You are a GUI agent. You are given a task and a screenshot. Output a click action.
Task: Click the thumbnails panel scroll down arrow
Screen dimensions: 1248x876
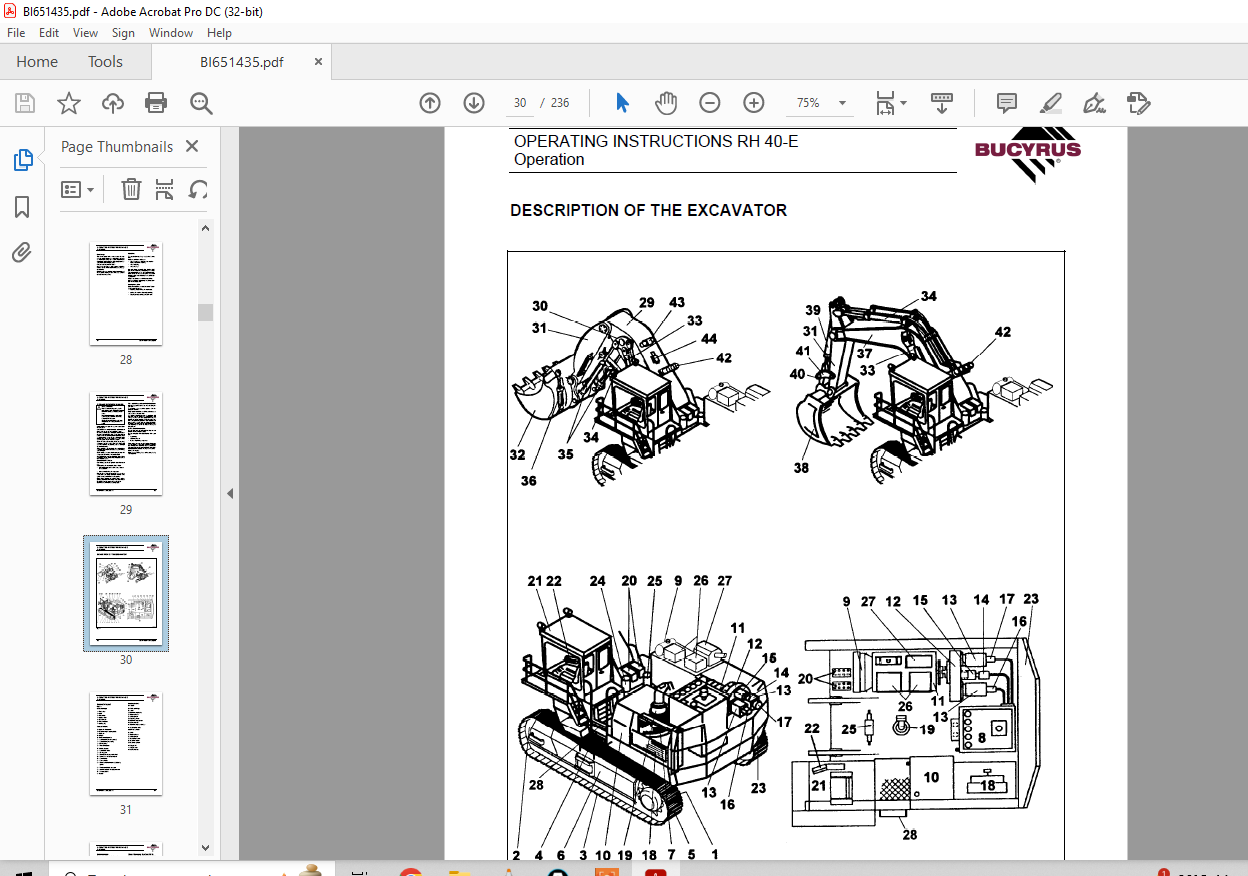[206, 848]
